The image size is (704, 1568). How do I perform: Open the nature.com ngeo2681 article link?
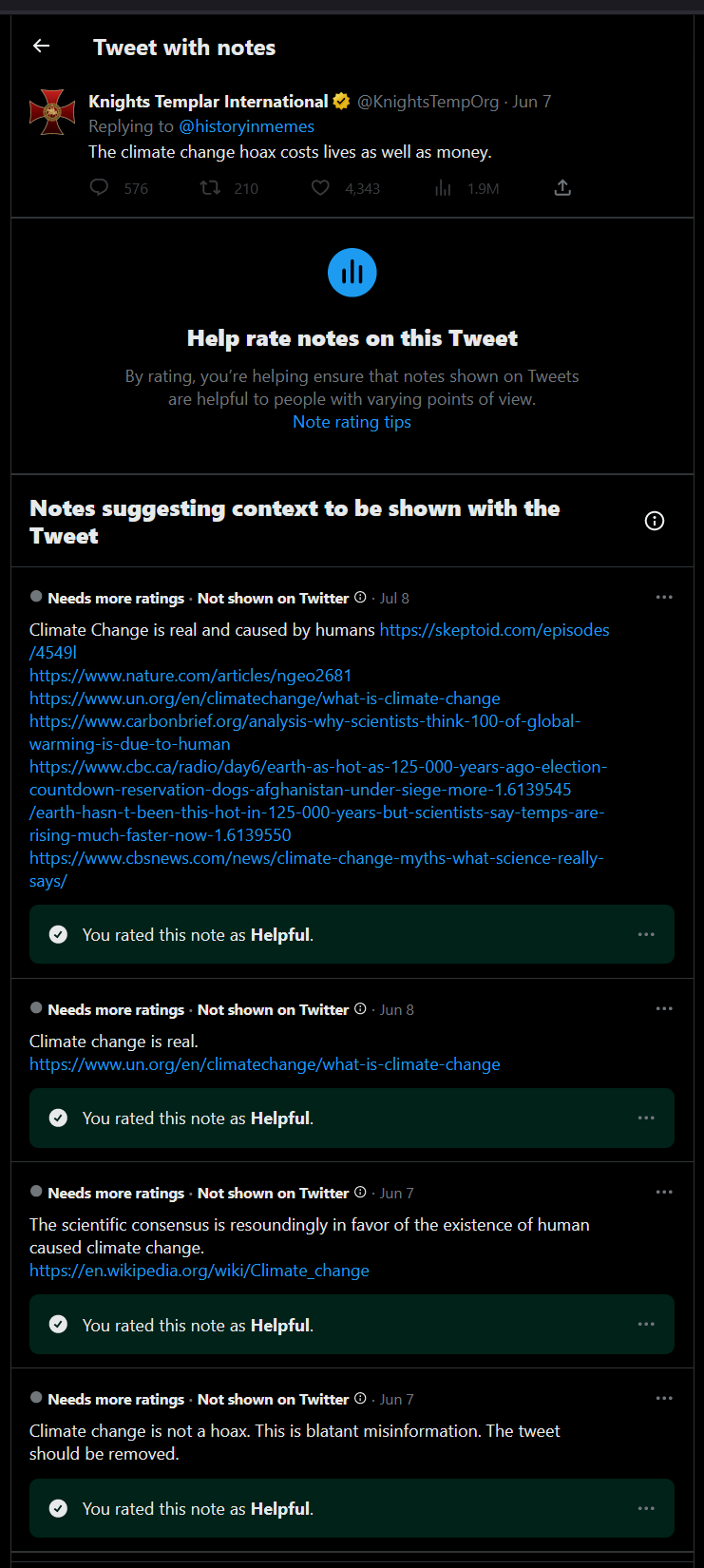coord(190,676)
